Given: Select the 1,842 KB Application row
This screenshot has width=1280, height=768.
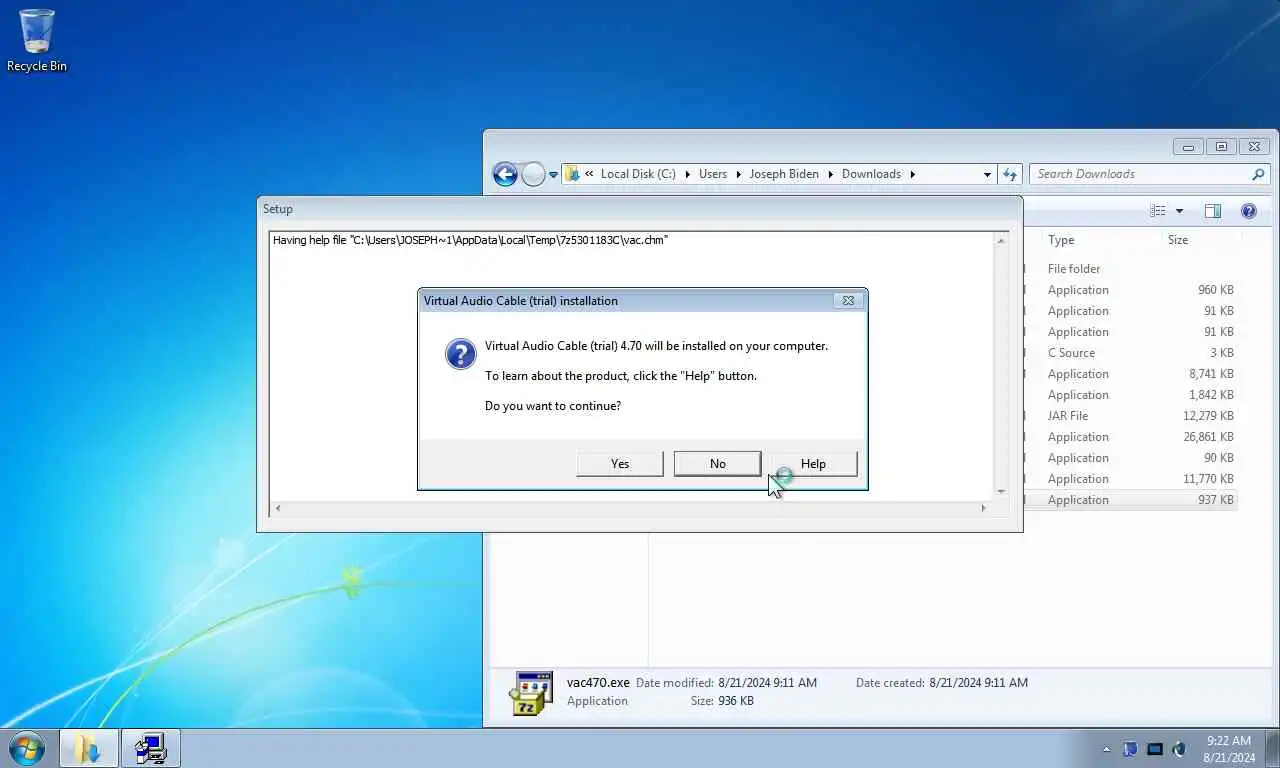Looking at the screenshot, I should click(1131, 395).
